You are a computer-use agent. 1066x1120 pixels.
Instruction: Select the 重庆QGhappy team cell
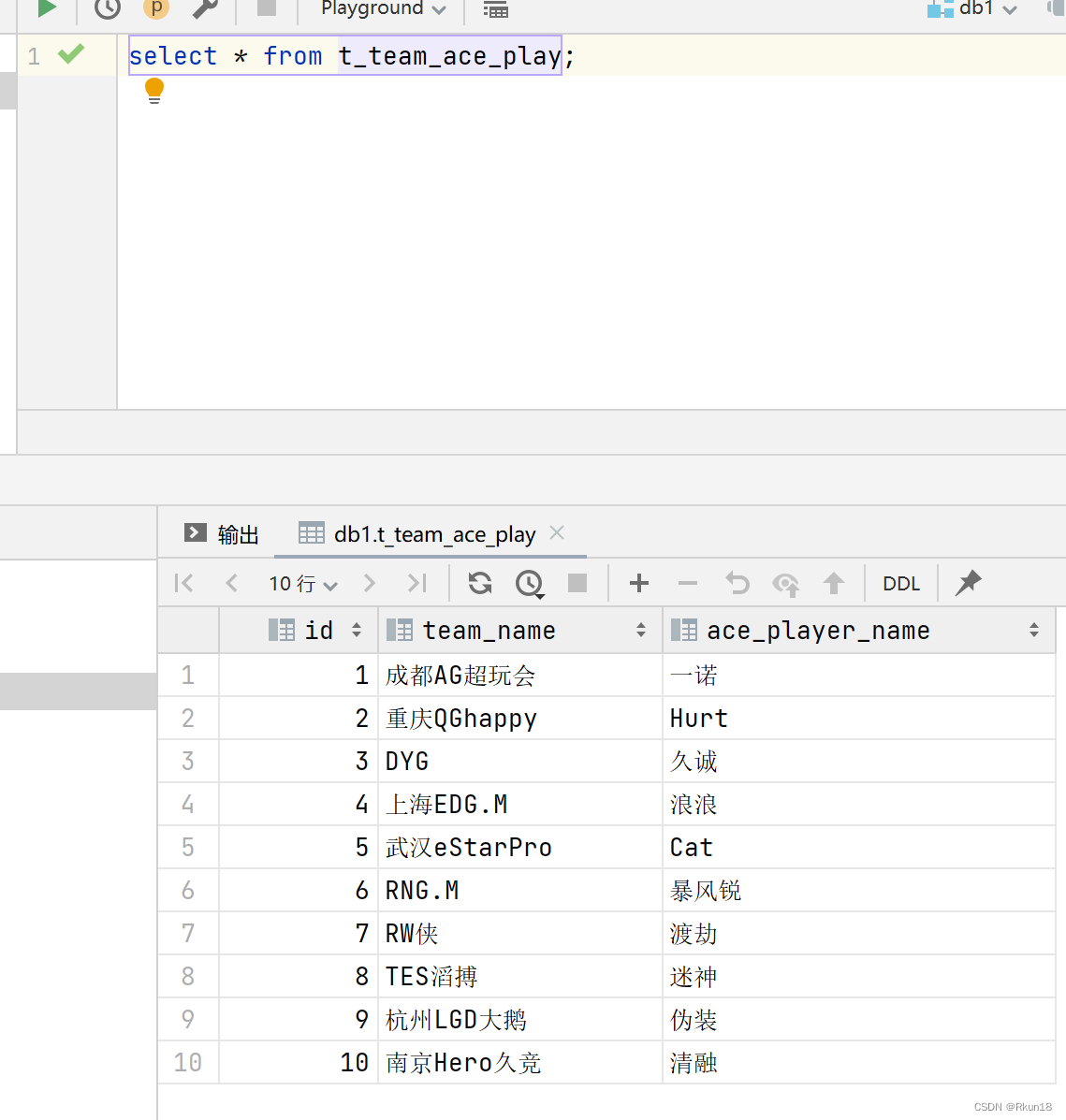coord(520,718)
